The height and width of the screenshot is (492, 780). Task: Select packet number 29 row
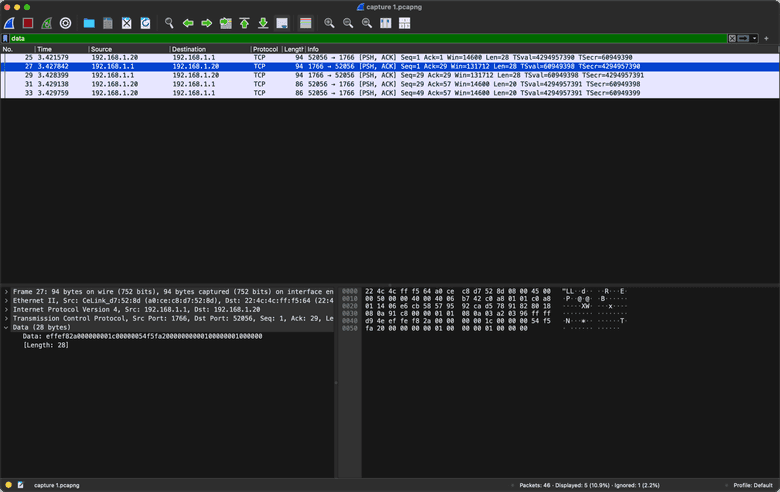click(390, 76)
